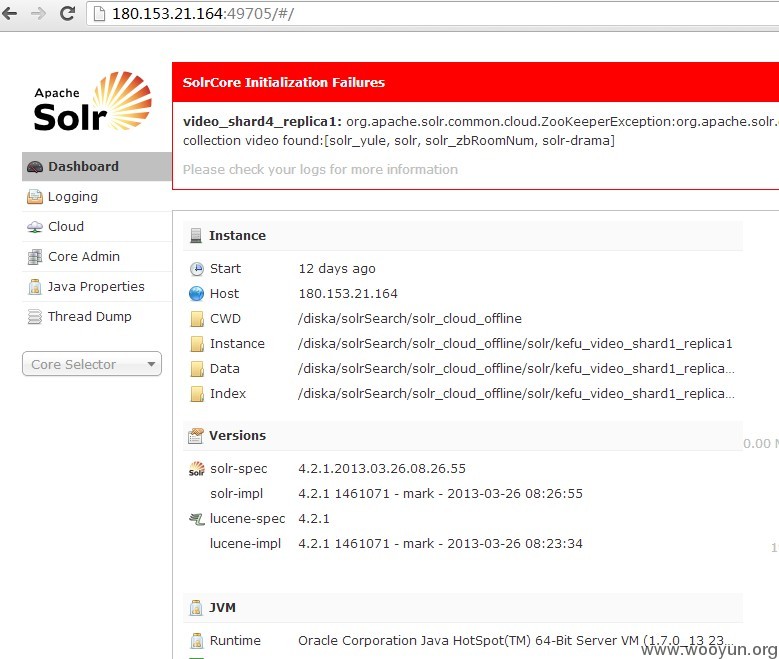The height and width of the screenshot is (659, 779).
Task: Click the Index folder icon
Action: [197, 394]
